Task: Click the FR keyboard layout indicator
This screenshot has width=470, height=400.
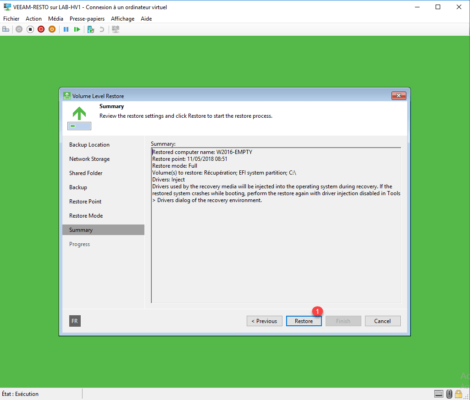Action: (x=75, y=321)
